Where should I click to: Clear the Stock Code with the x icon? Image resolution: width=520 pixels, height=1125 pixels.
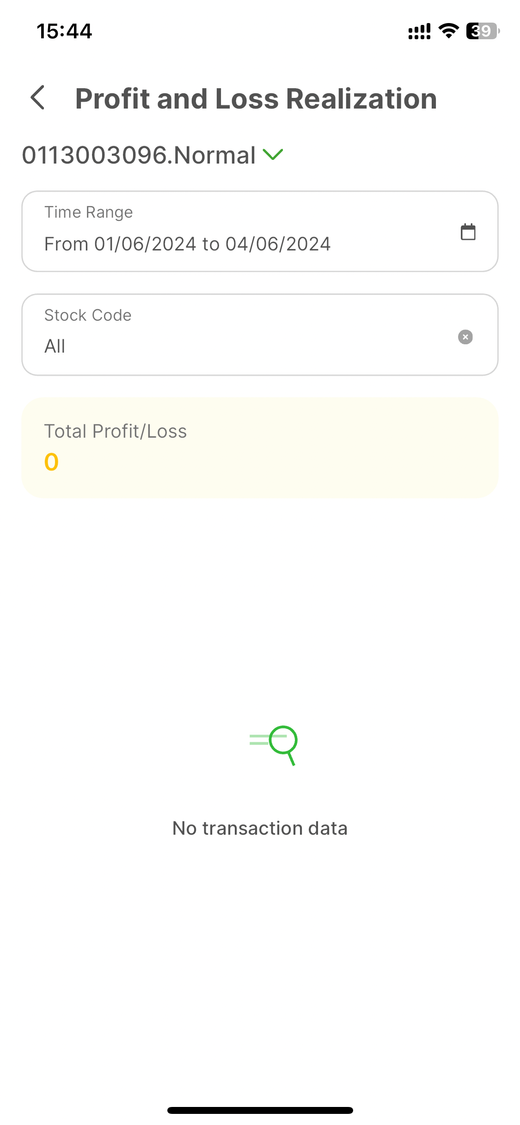pos(465,336)
